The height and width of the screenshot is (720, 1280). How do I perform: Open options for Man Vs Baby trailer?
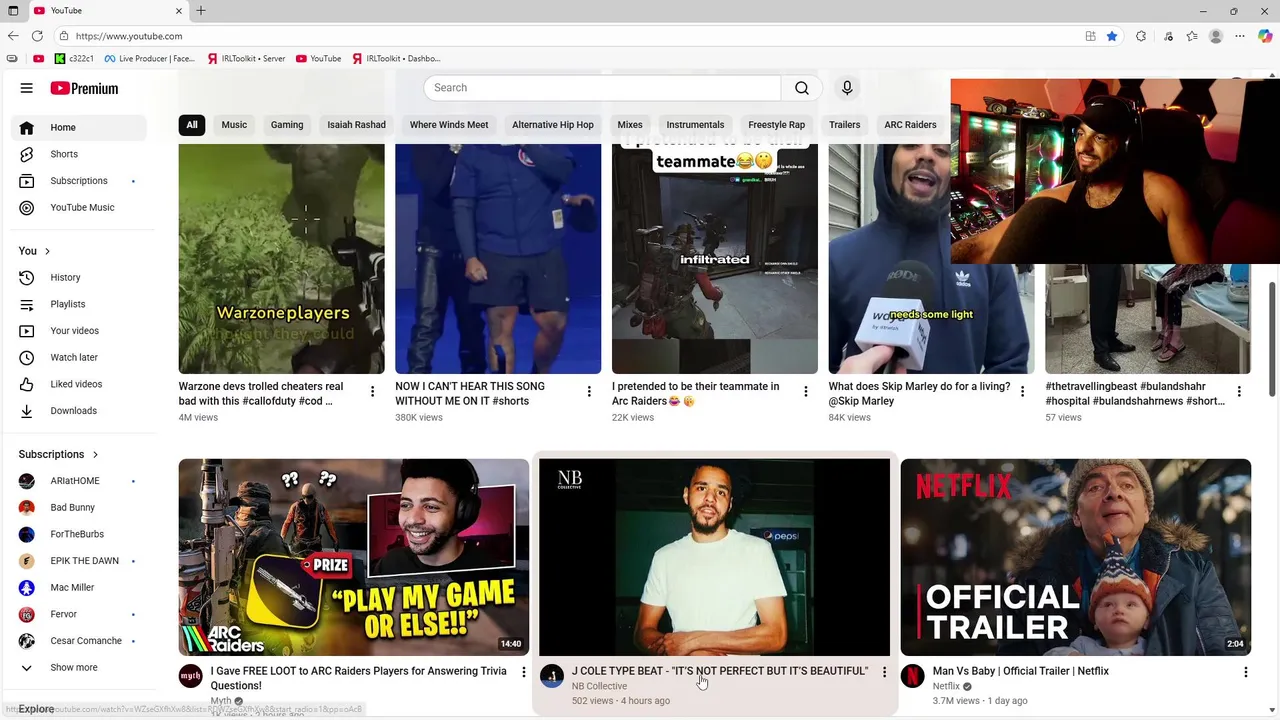click(x=1245, y=672)
